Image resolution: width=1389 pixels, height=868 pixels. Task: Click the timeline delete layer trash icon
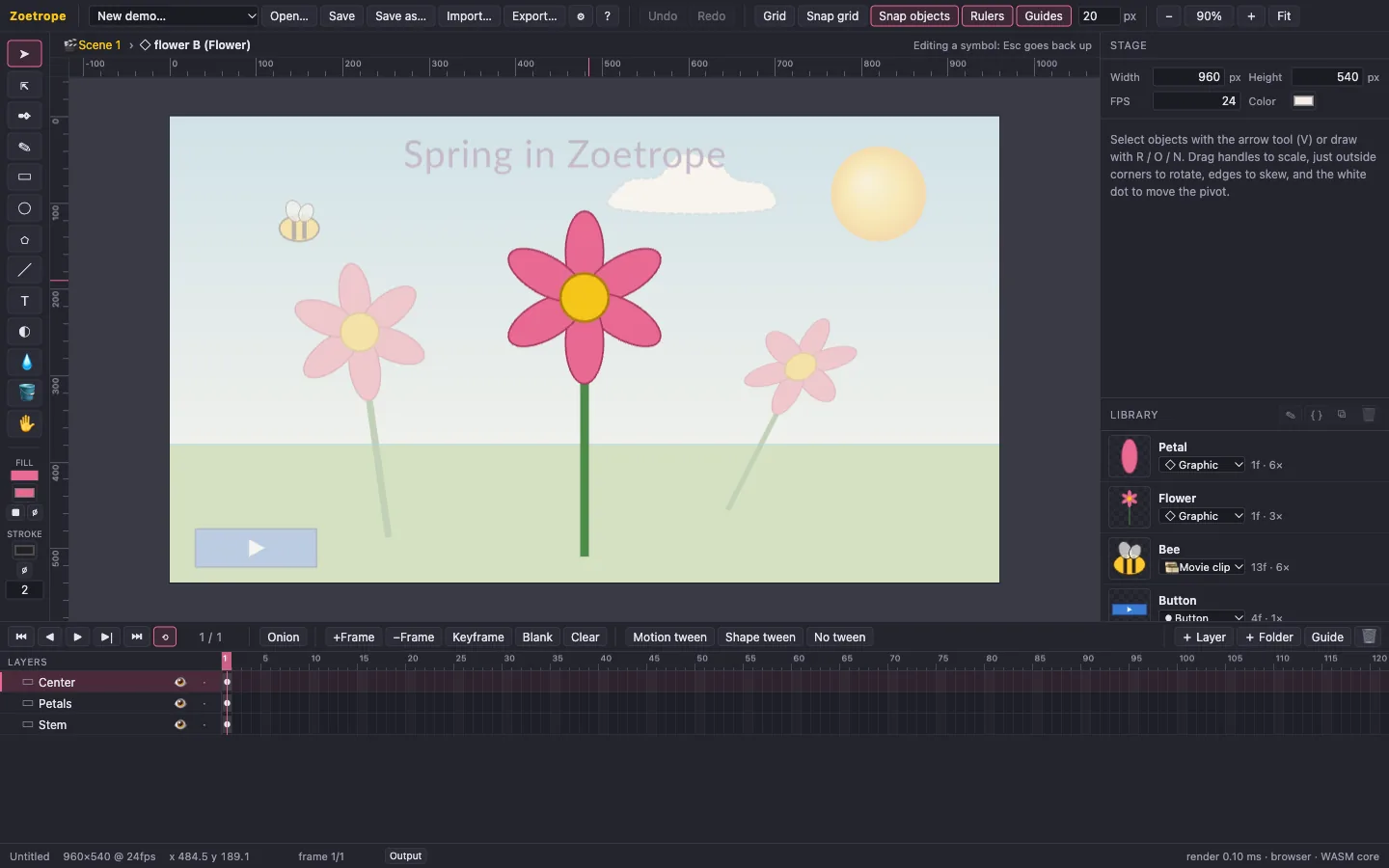tap(1369, 637)
